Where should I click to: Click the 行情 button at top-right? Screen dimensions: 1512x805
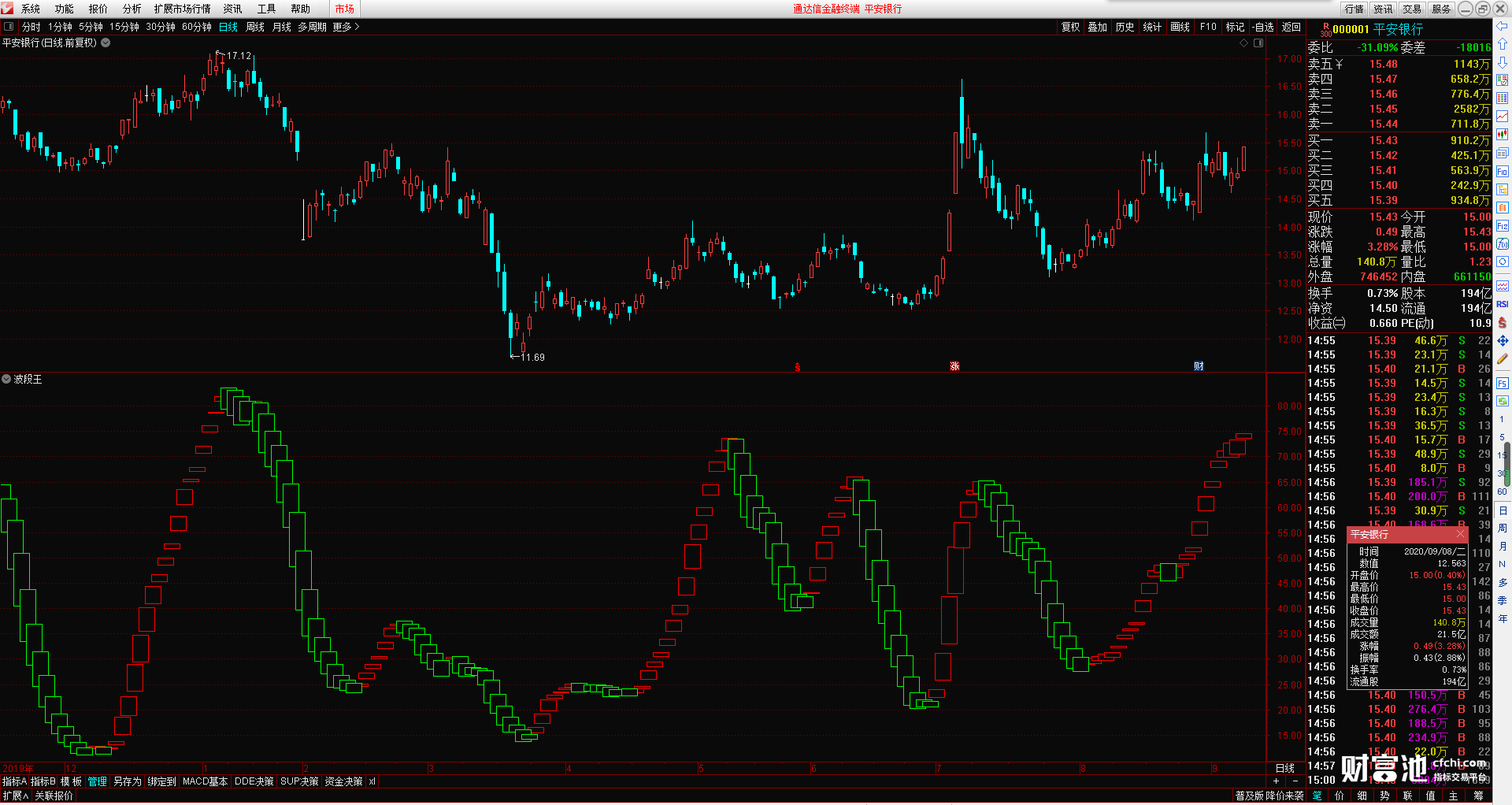click(x=1354, y=9)
